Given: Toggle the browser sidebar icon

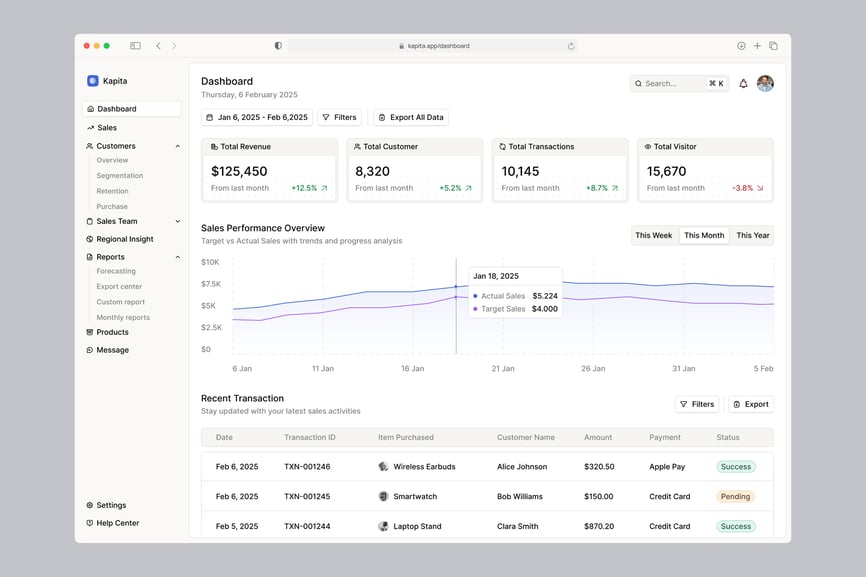Looking at the screenshot, I should 135,46.
